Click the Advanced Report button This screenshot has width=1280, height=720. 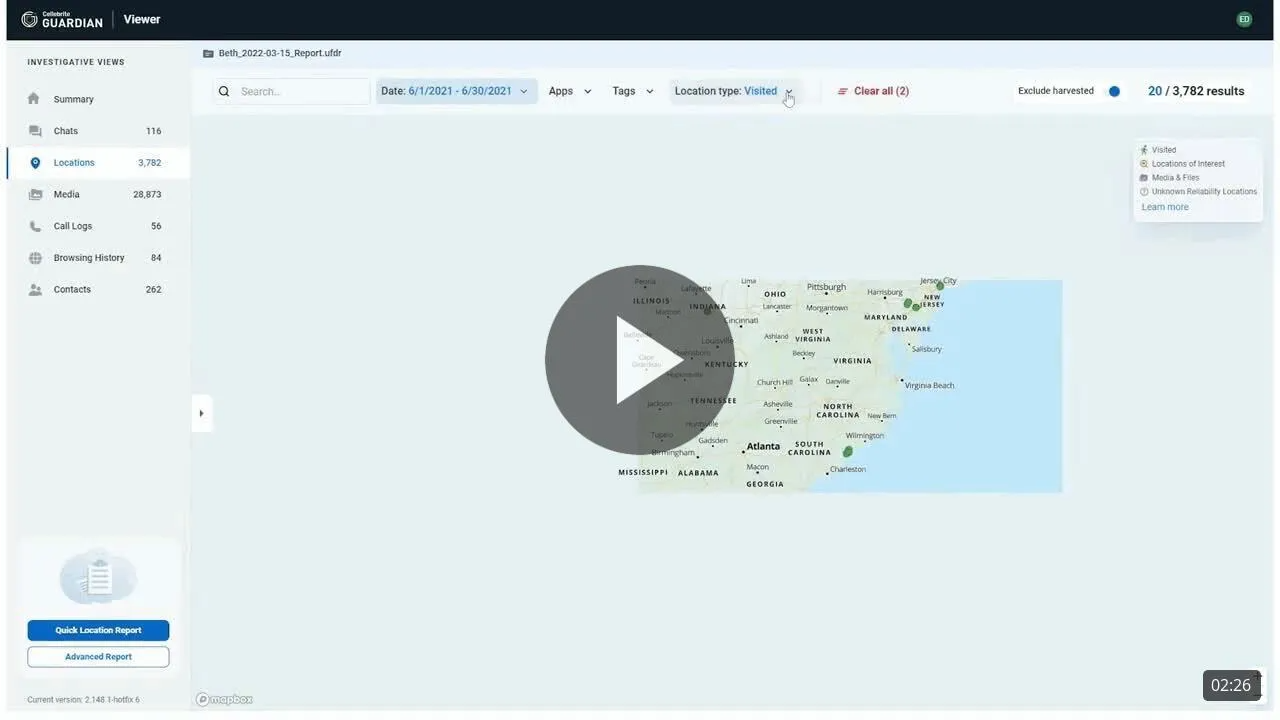coord(98,657)
